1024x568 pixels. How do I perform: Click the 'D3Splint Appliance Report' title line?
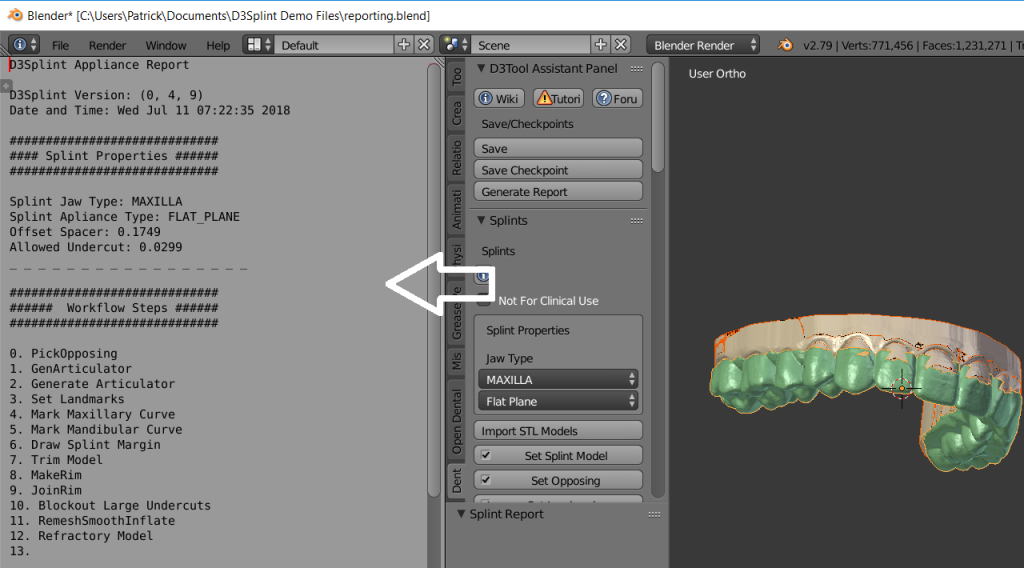(99, 65)
